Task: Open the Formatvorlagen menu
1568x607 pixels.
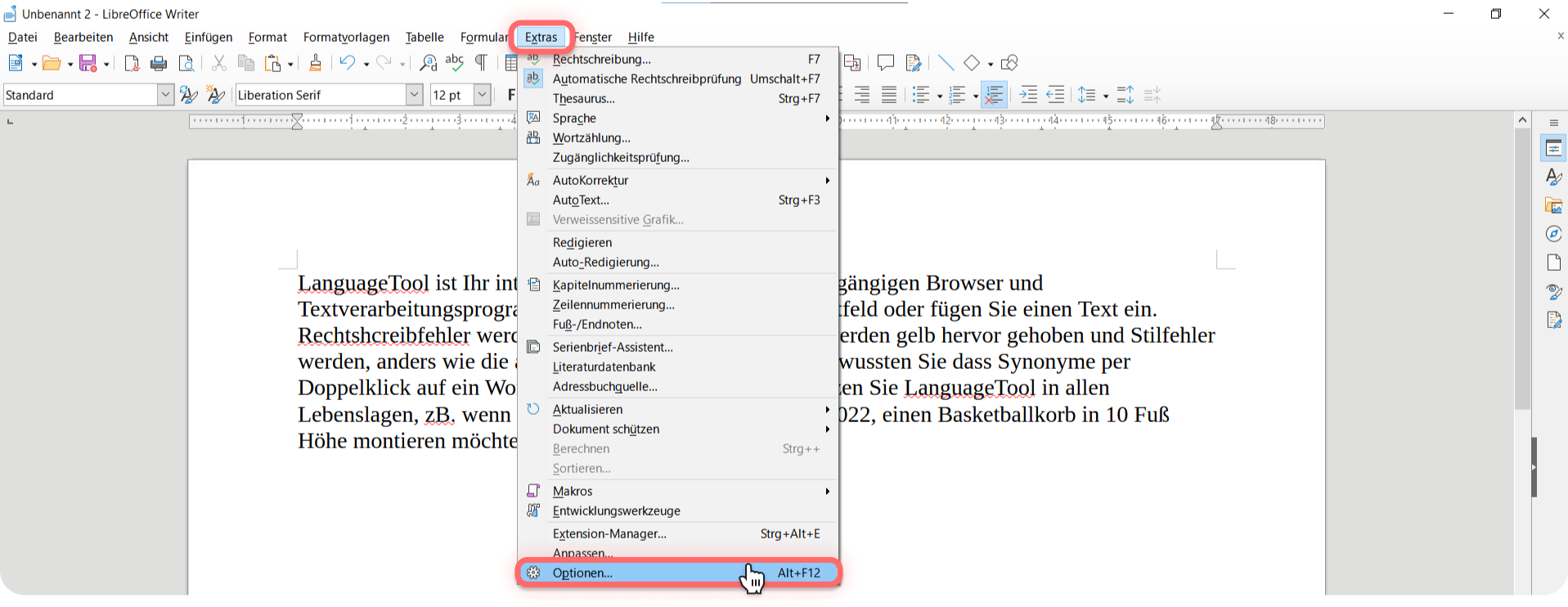Action: (346, 37)
